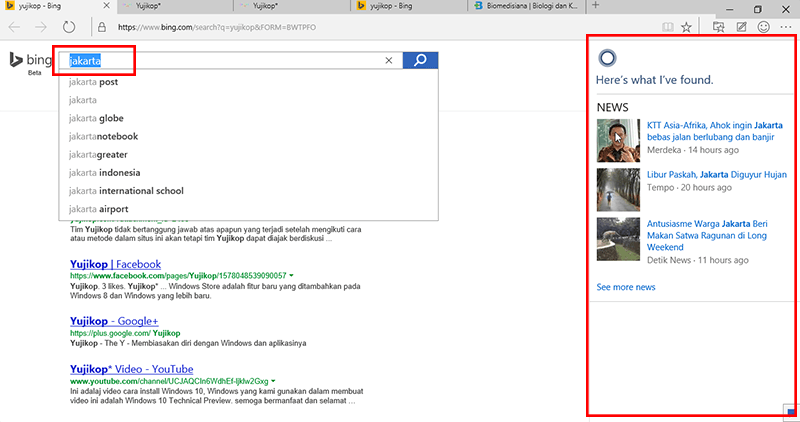Open news 'Antusiasme Warga Jakarta Beri Makan Satwa'
The image size is (800, 422).
707,235
